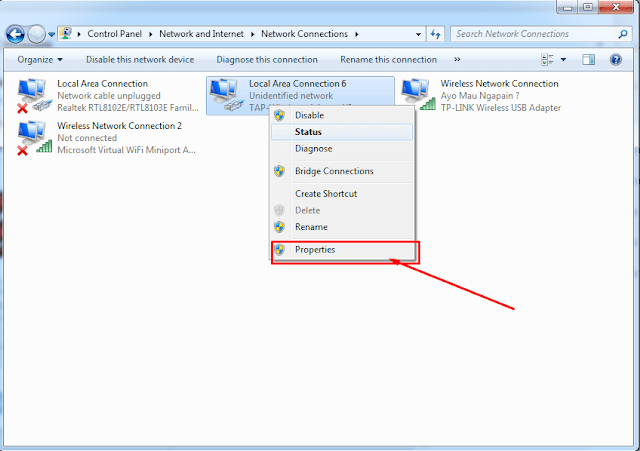This screenshot has width=640, height=451.
Task: Click Disable this network device
Action: 140,60
